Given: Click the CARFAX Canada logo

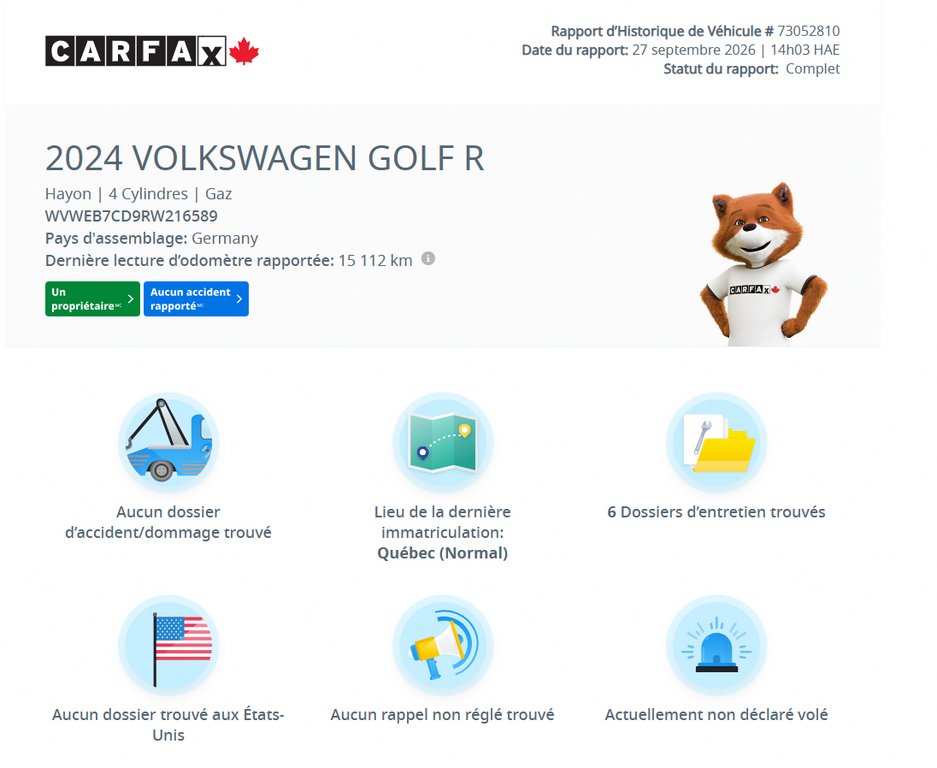Looking at the screenshot, I should (152, 51).
